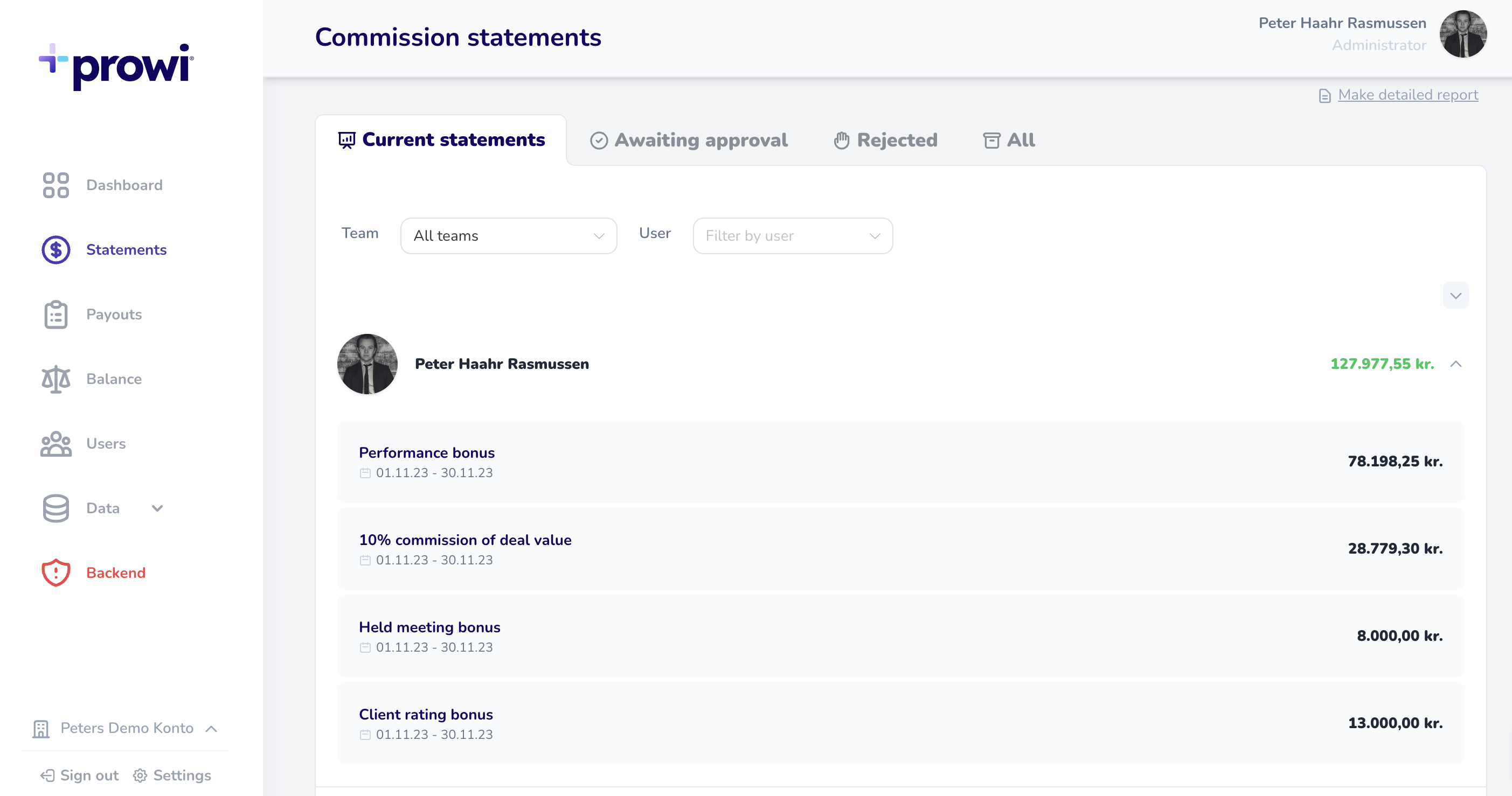Click the Dashboard grid icon
The height and width of the screenshot is (796, 1512).
click(x=56, y=185)
